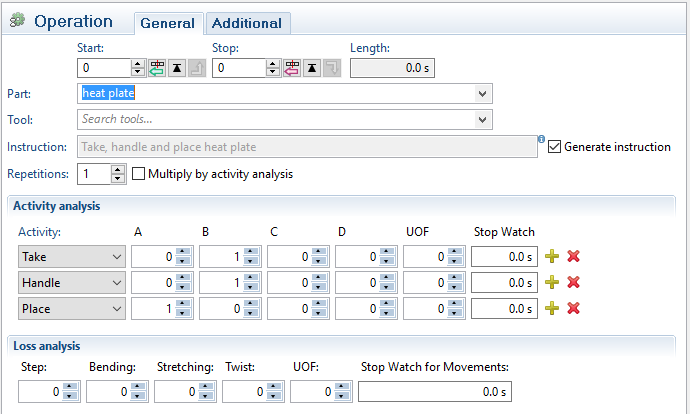Click the green arrow icon beside Start field
Viewport: 690px width, 414px height.
point(157,68)
